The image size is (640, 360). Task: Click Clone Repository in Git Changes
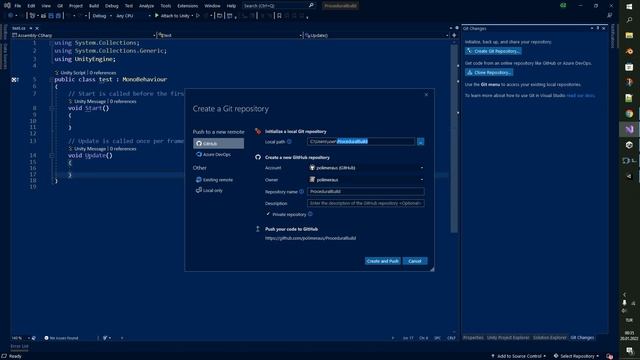489,72
